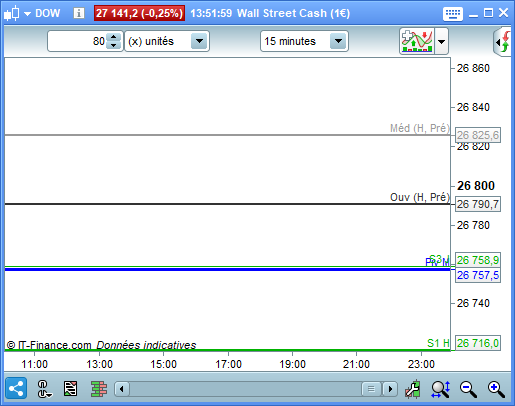Open the chart style candlestick icon menu
515x406 pixels.
click(x=17, y=13)
